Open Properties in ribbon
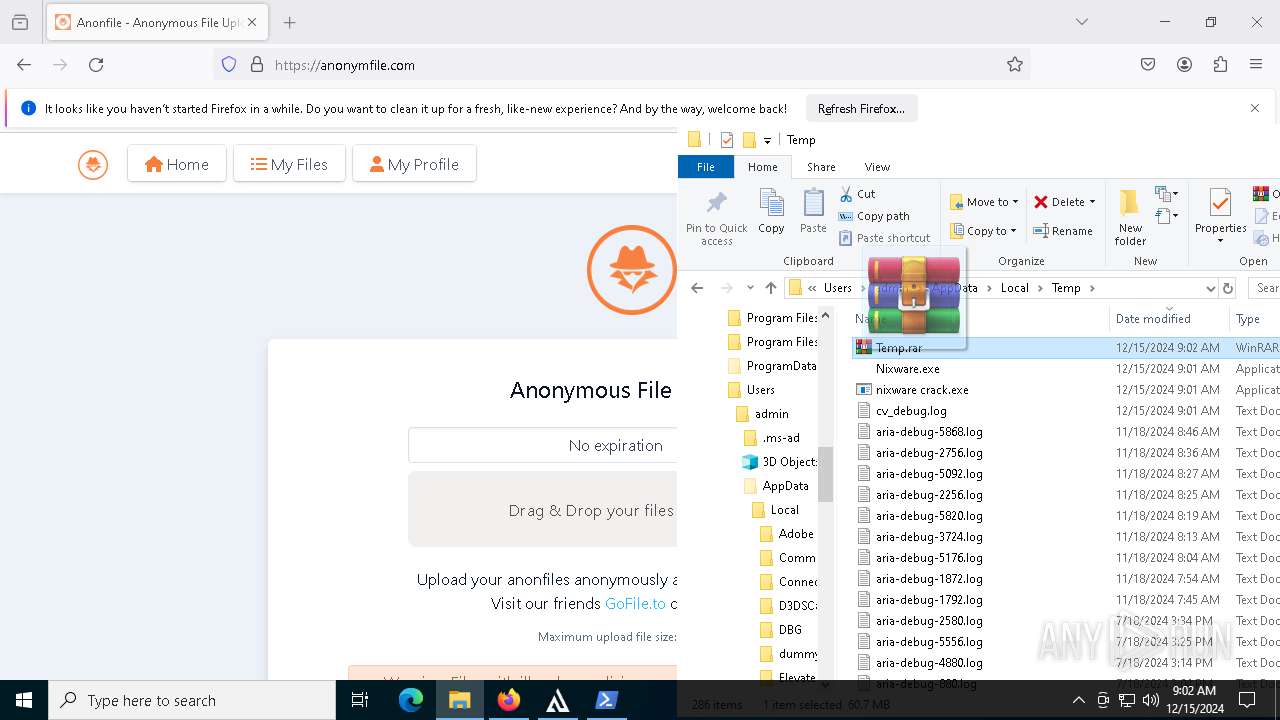This screenshot has height=720, width=1280. (1220, 216)
